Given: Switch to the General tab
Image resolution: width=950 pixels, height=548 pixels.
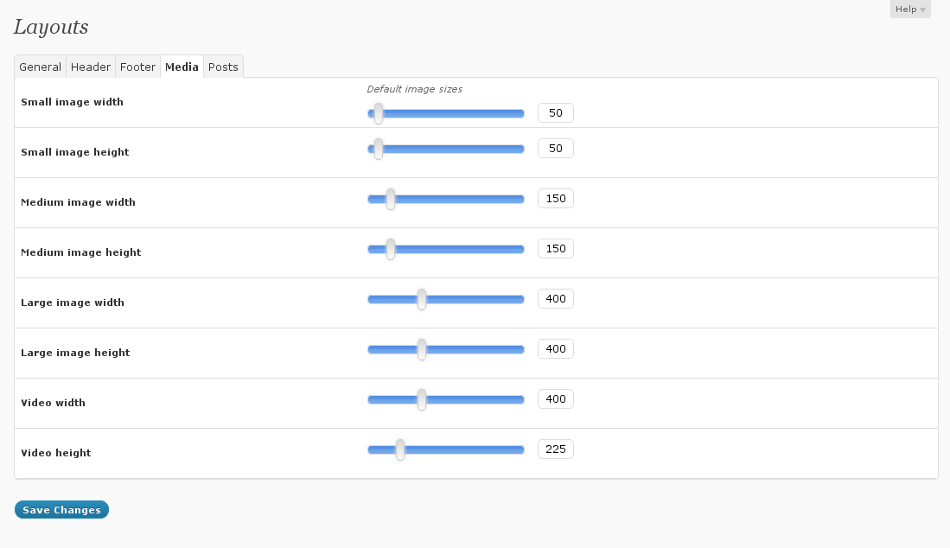Looking at the screenshot, I should [40, 67].
